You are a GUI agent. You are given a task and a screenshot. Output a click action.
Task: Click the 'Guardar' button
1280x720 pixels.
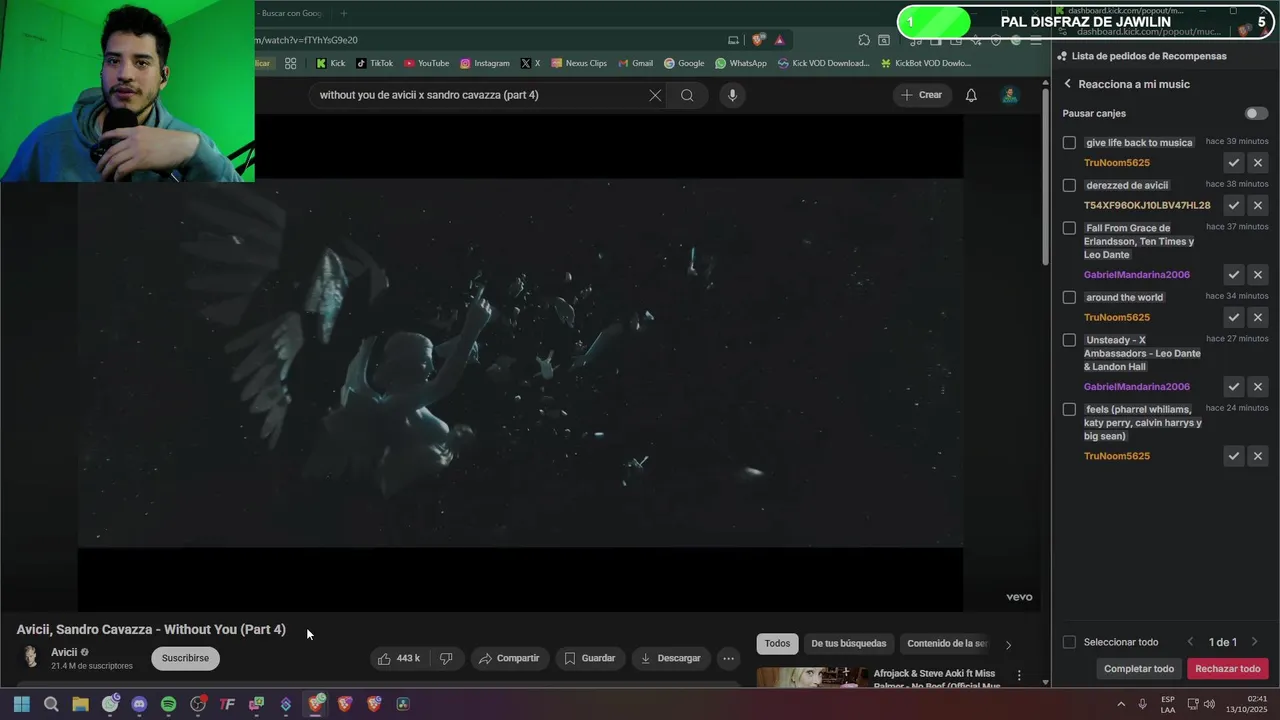[589, 658]
